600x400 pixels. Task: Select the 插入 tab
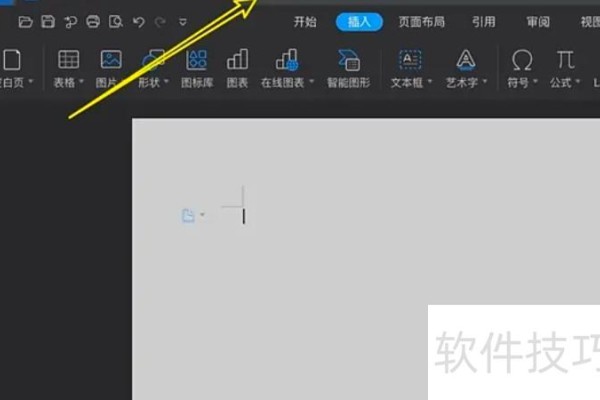pyautogui.click(x=359, y=22)
